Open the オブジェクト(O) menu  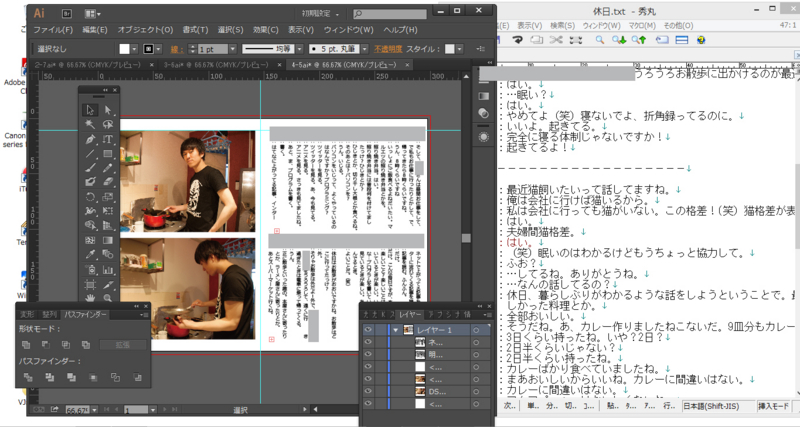pos(145,30)
